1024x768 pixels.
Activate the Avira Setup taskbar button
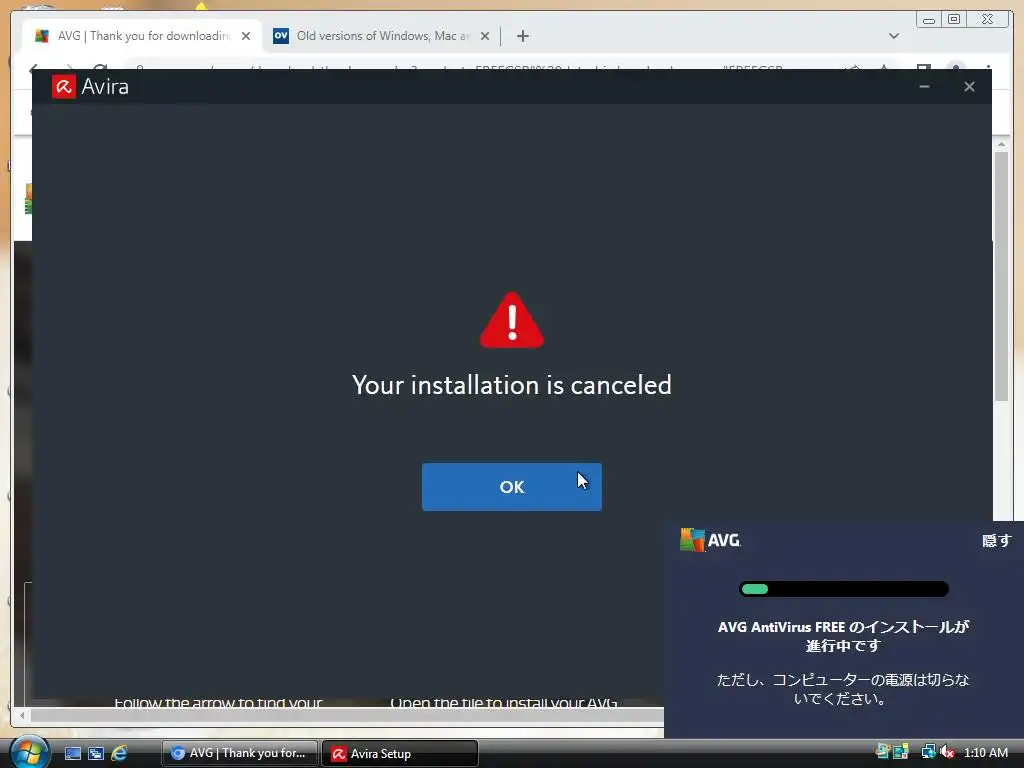(x=400, y=753)
